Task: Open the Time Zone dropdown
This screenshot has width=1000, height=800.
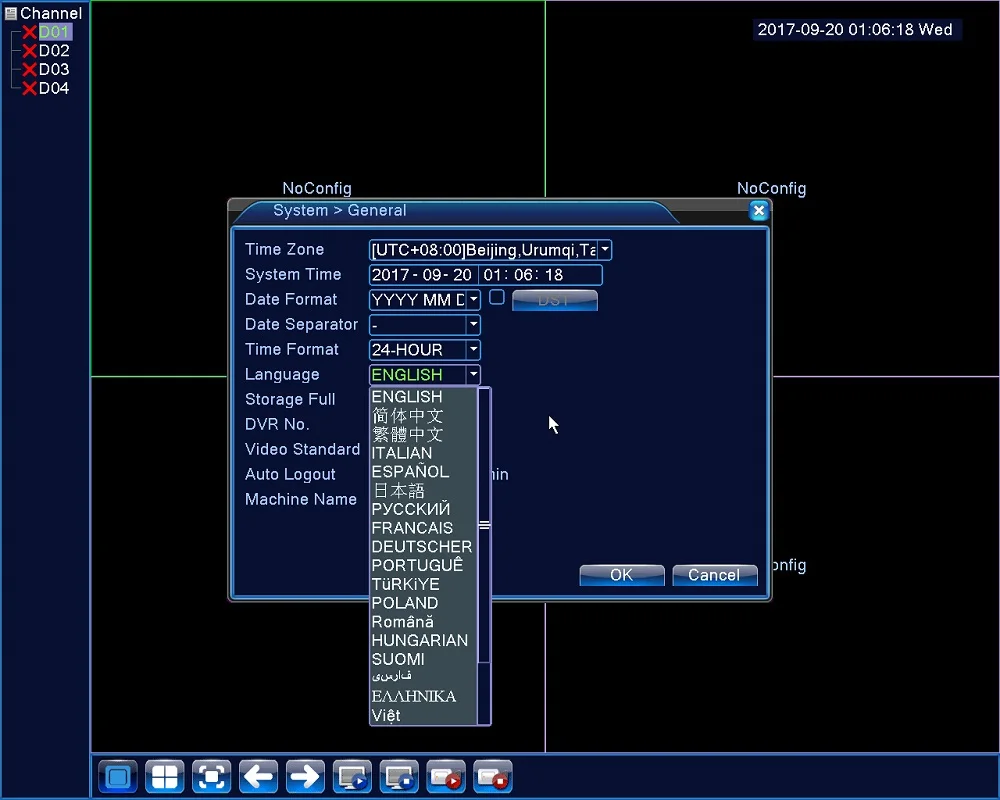Action: point(605,250)
